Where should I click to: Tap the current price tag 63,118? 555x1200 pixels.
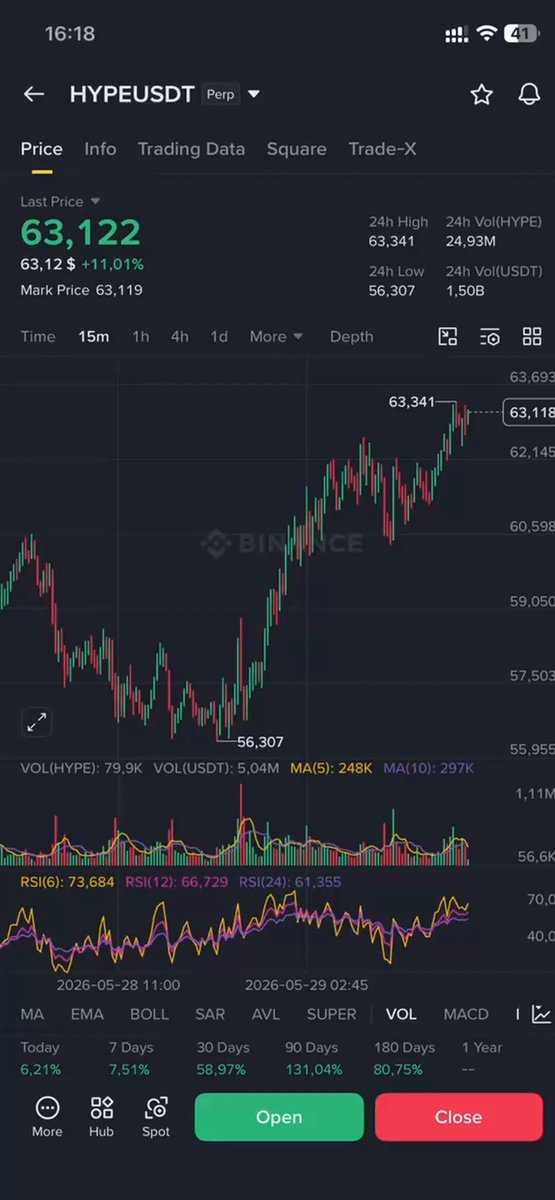(x=529, y=412)
